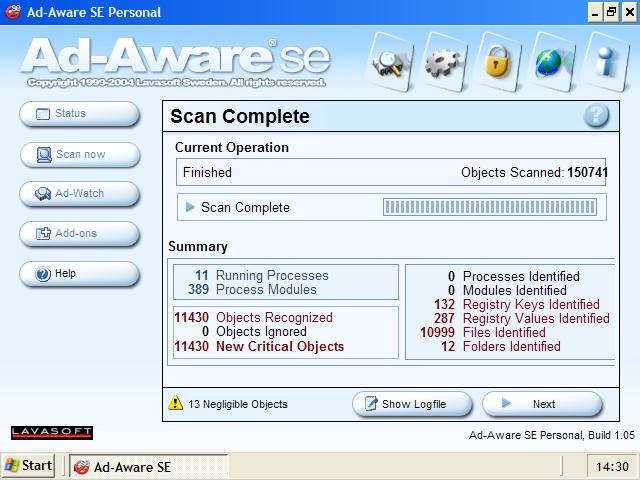Click Show Logfile button
This screenshot has width=640, height=480.
pos(412,404)
